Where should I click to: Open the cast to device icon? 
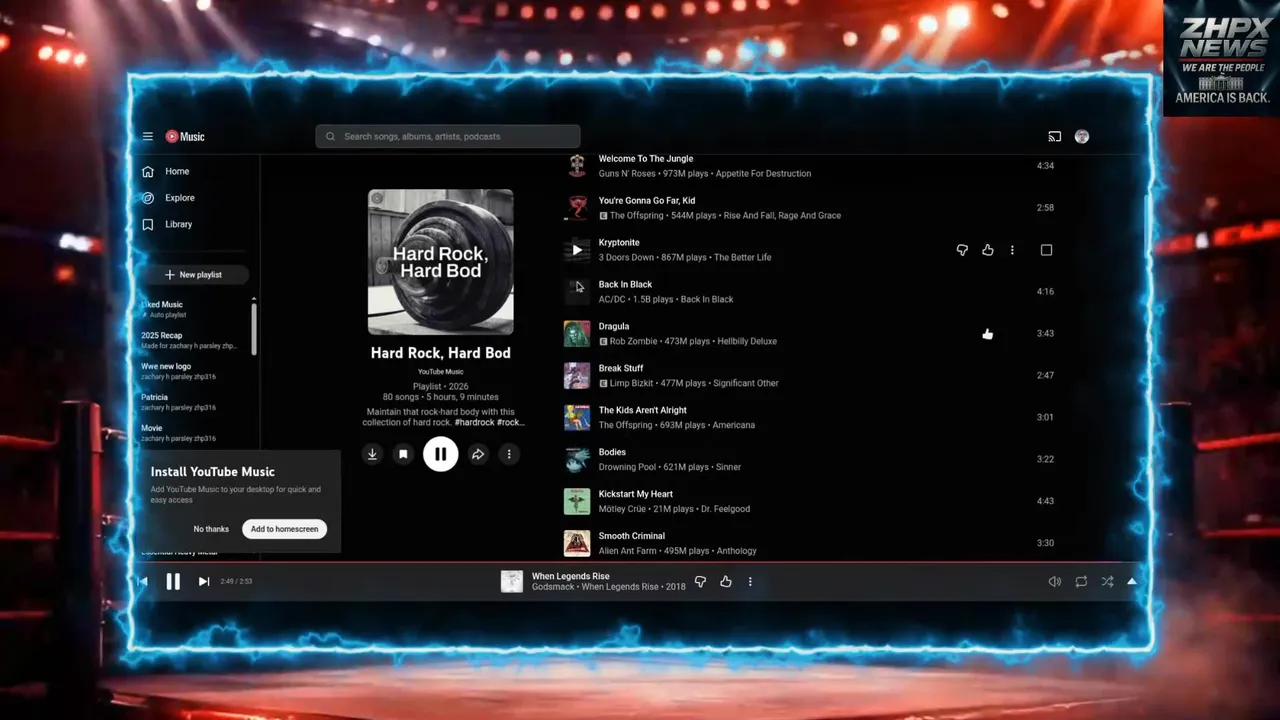tap(1054, 137)
